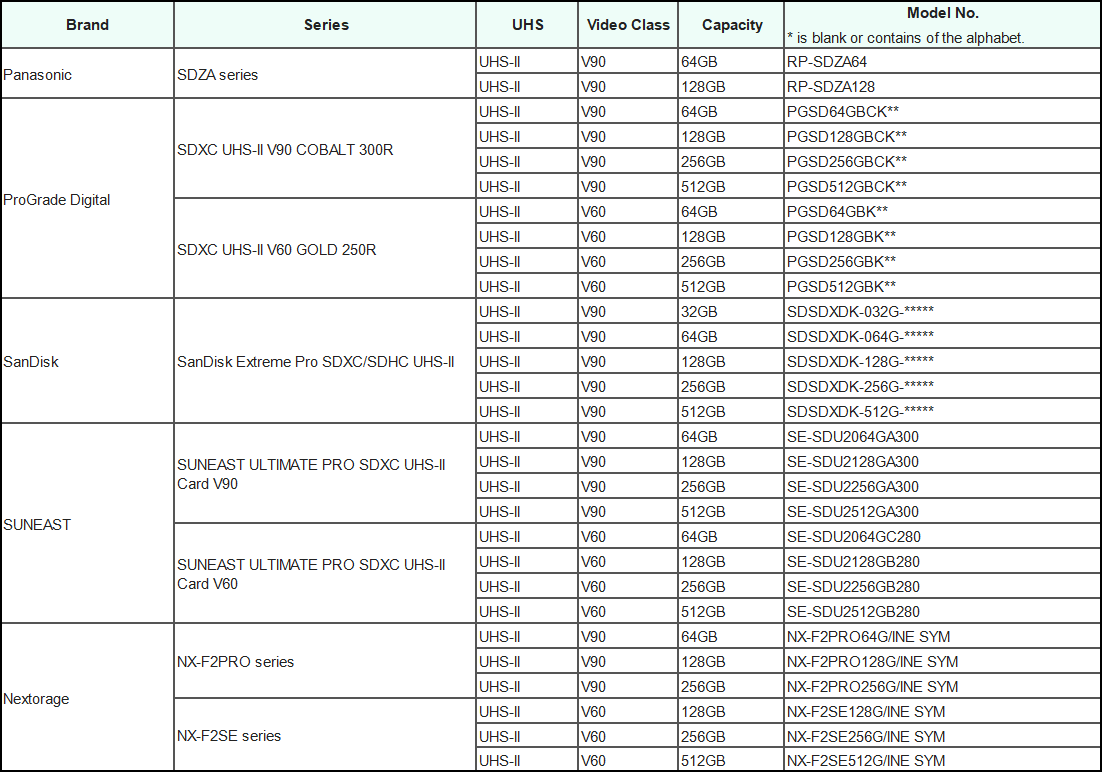Select model NX-F2SE512G/INE SYM

click(942, 760)
